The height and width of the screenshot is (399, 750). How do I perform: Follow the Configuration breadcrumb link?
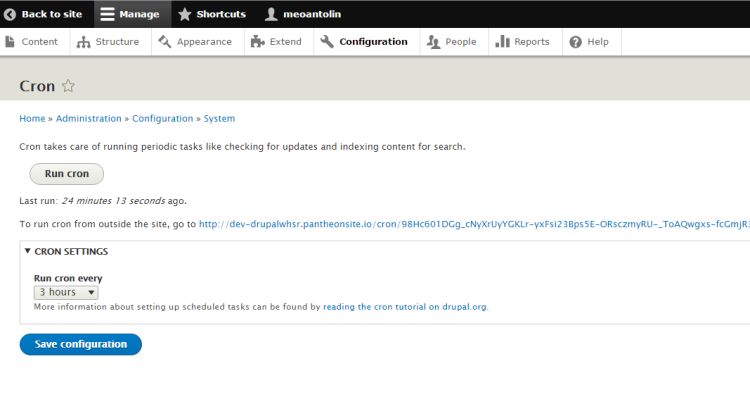tap(163, 119)
